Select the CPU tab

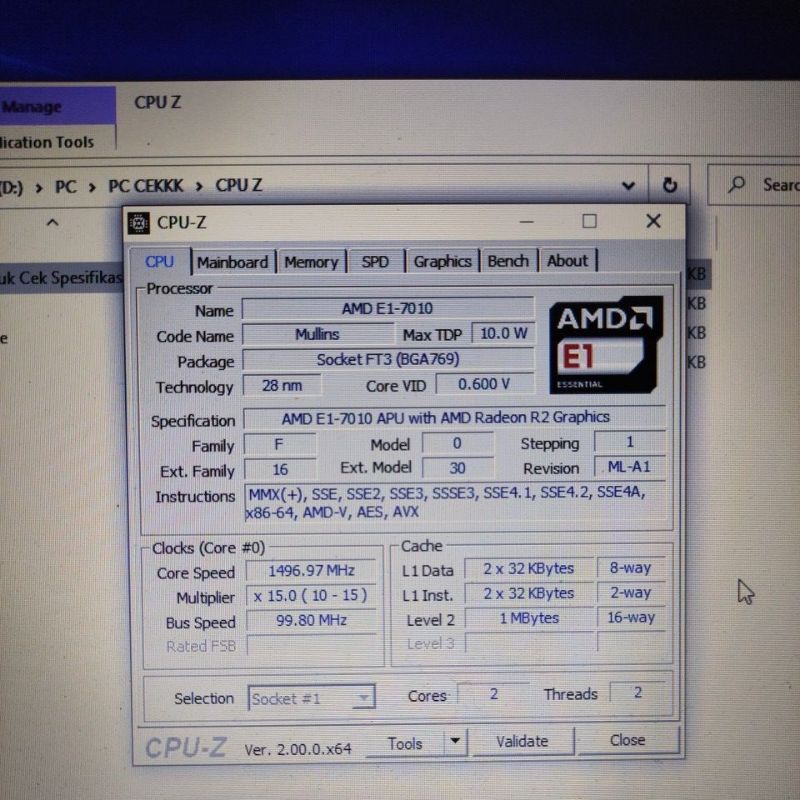160,262
